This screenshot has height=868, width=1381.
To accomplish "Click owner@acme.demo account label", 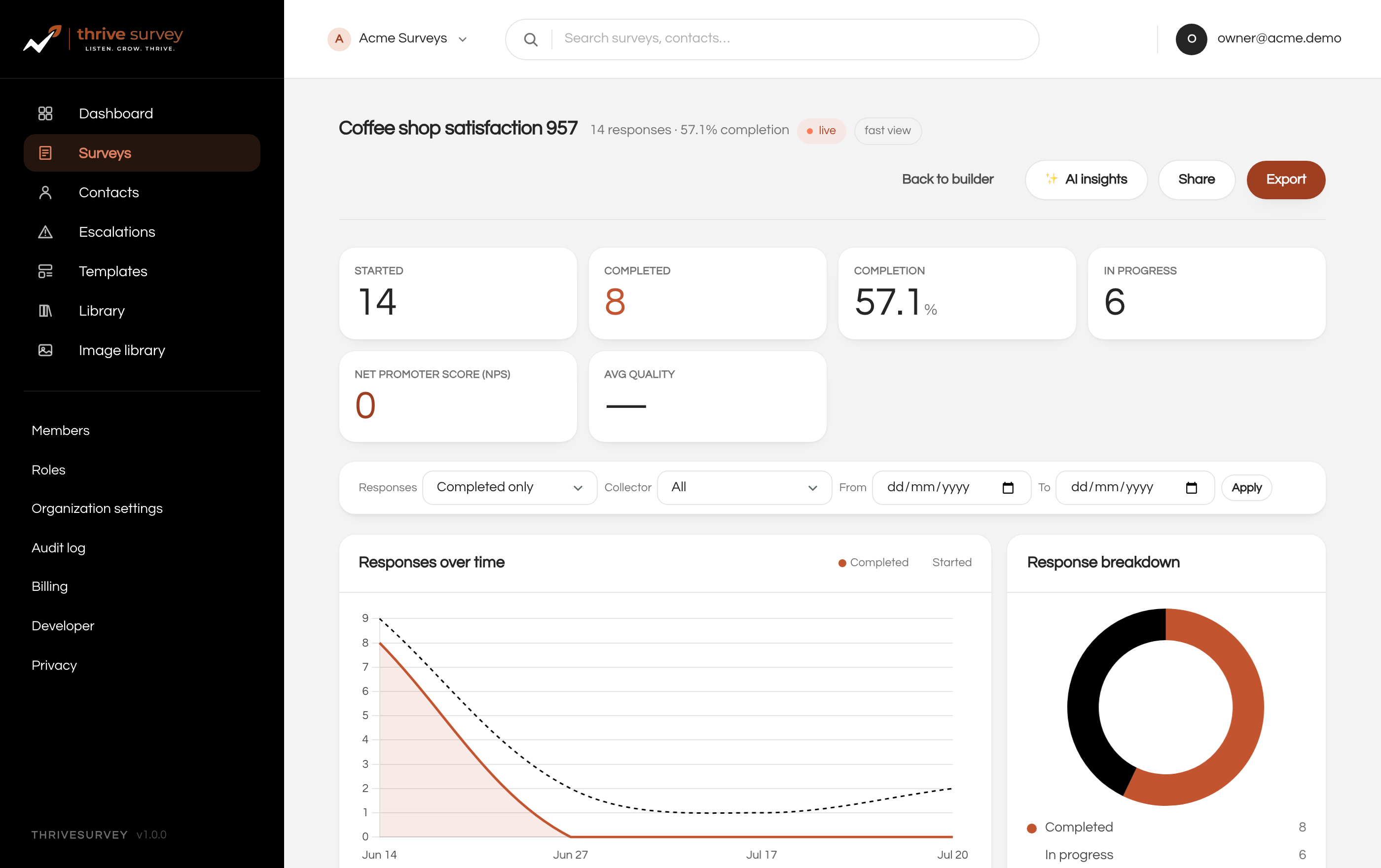I will pyautogui.click(x=1279, y=38).
